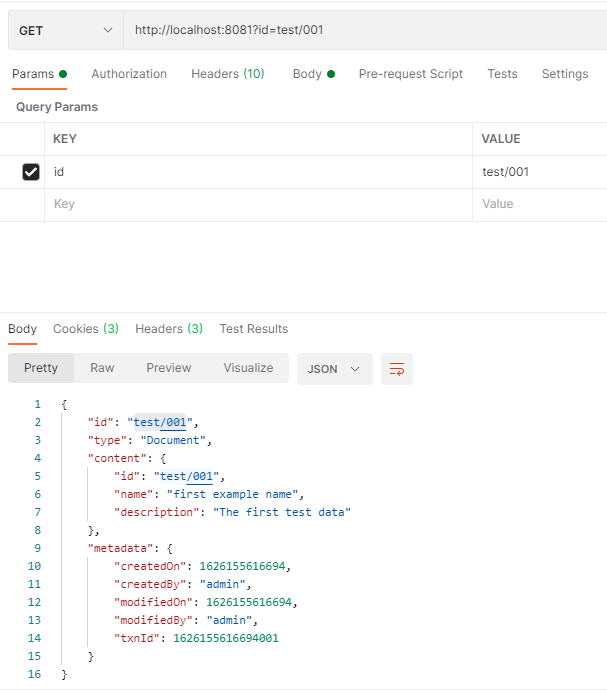Click the empty Key placeholder field
Screen dimensions: 607x693
coord(258,204)
